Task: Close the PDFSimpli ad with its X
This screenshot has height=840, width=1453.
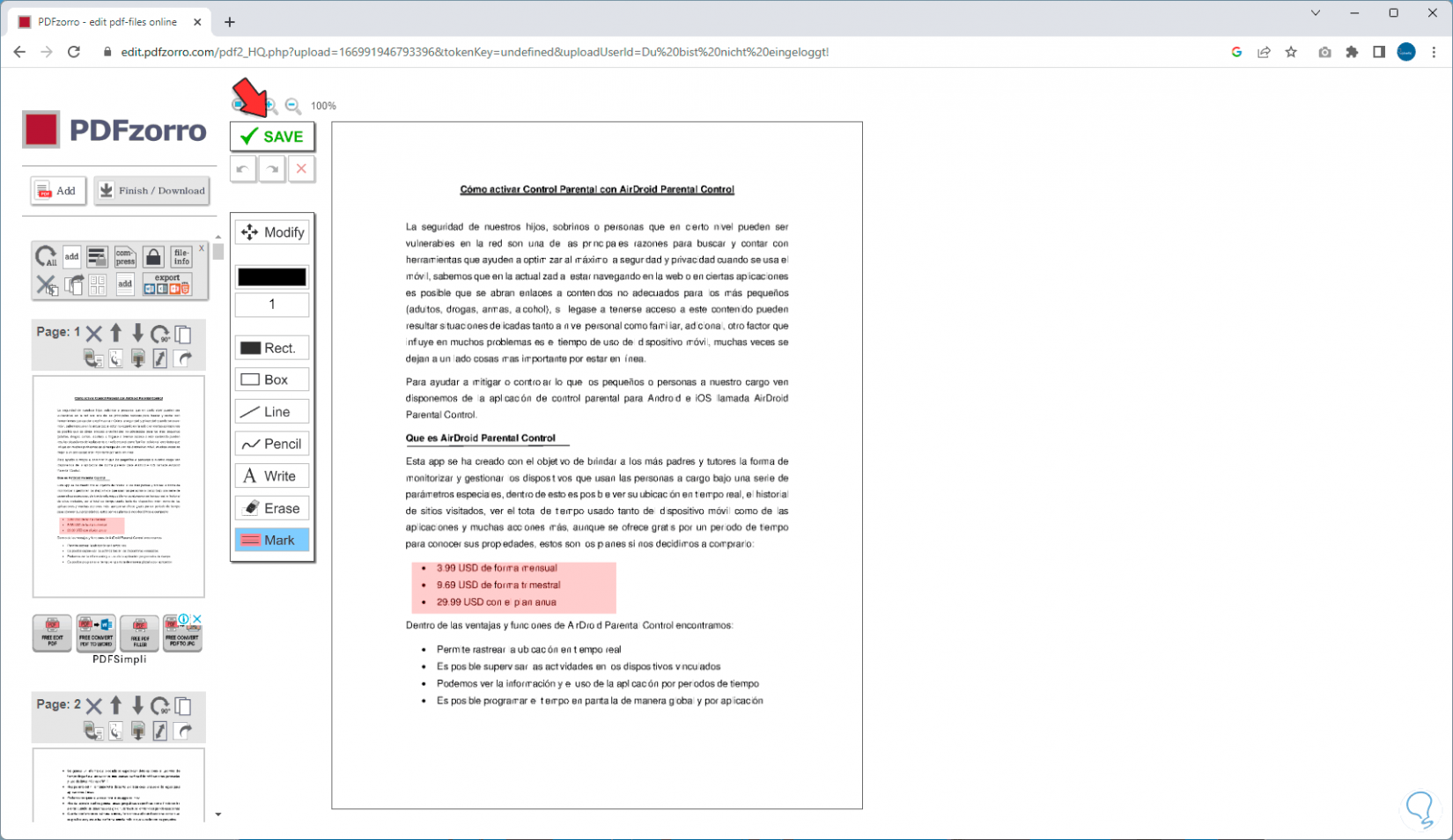Action: pyautogui.click(x=197, y=620)
